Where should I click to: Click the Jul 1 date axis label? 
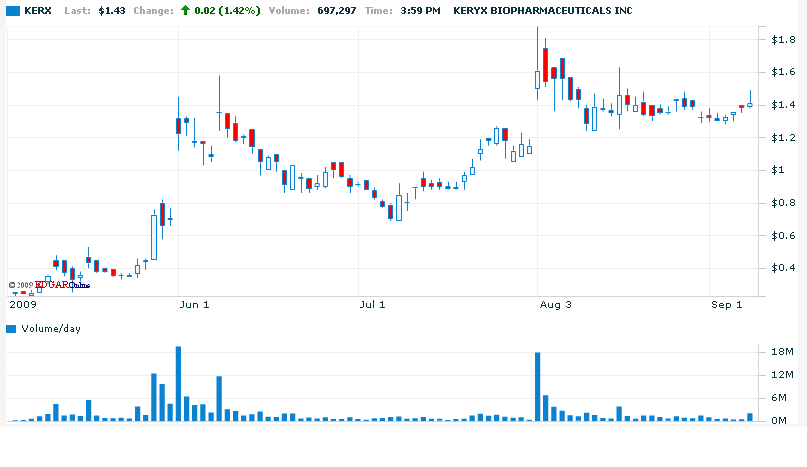click(x=372, y=305)
